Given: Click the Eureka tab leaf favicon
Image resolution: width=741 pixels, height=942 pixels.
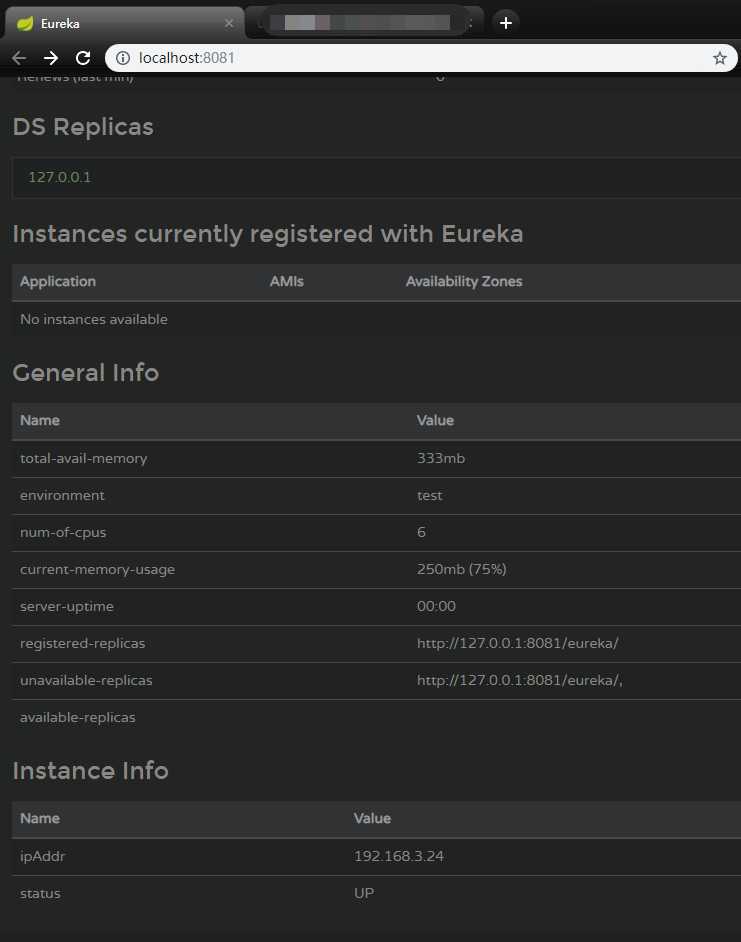Looking at the screenshot, I should click(25, 23).
